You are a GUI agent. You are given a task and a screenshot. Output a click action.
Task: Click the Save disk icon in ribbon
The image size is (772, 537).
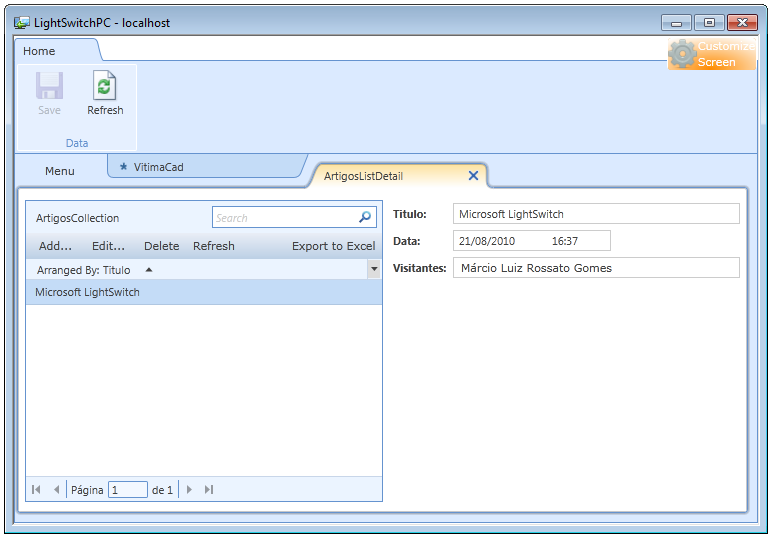click(x=49, y=86)
